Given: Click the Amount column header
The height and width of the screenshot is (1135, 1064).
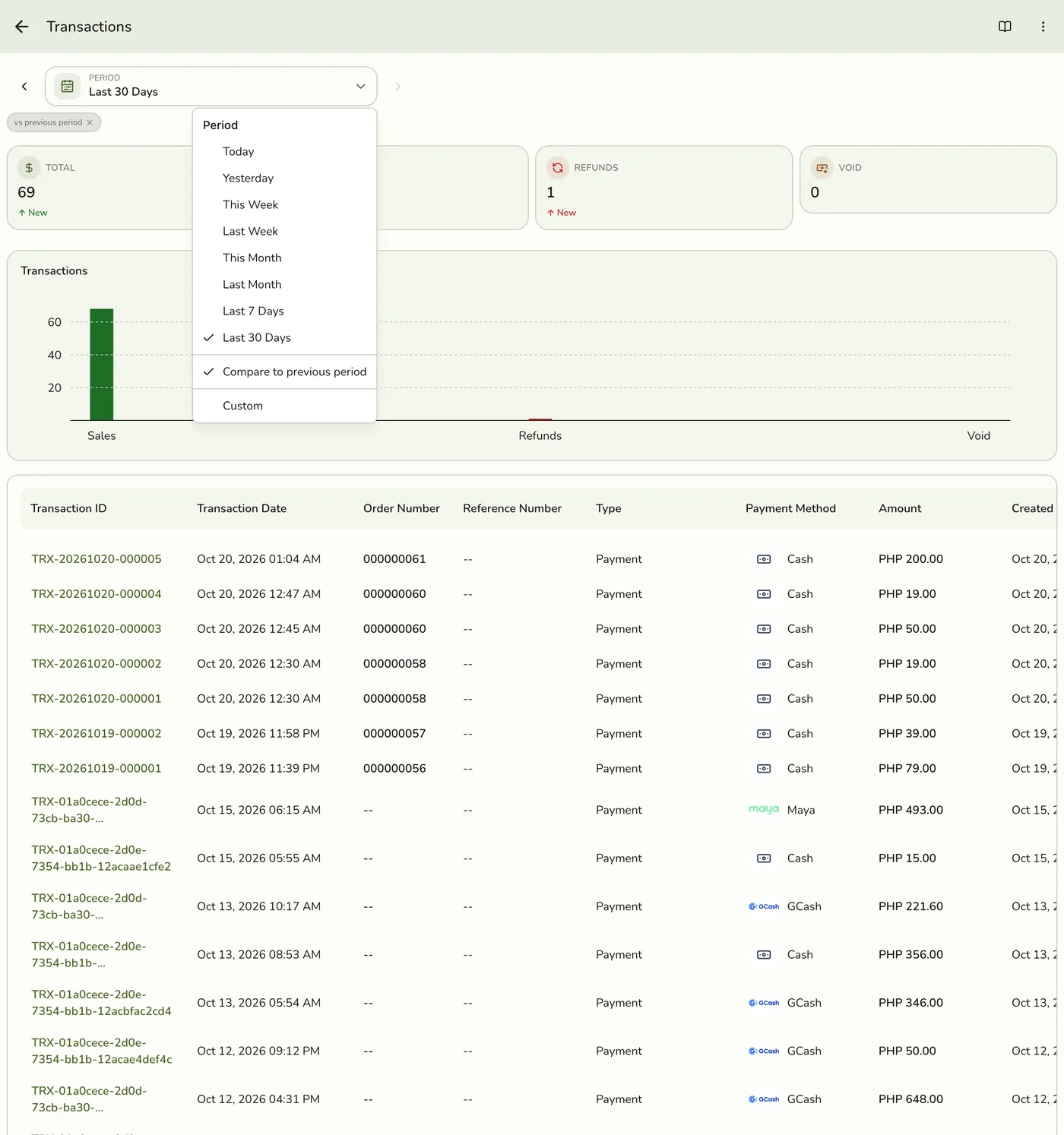Looking at the screenshot, I should point(900,508).
